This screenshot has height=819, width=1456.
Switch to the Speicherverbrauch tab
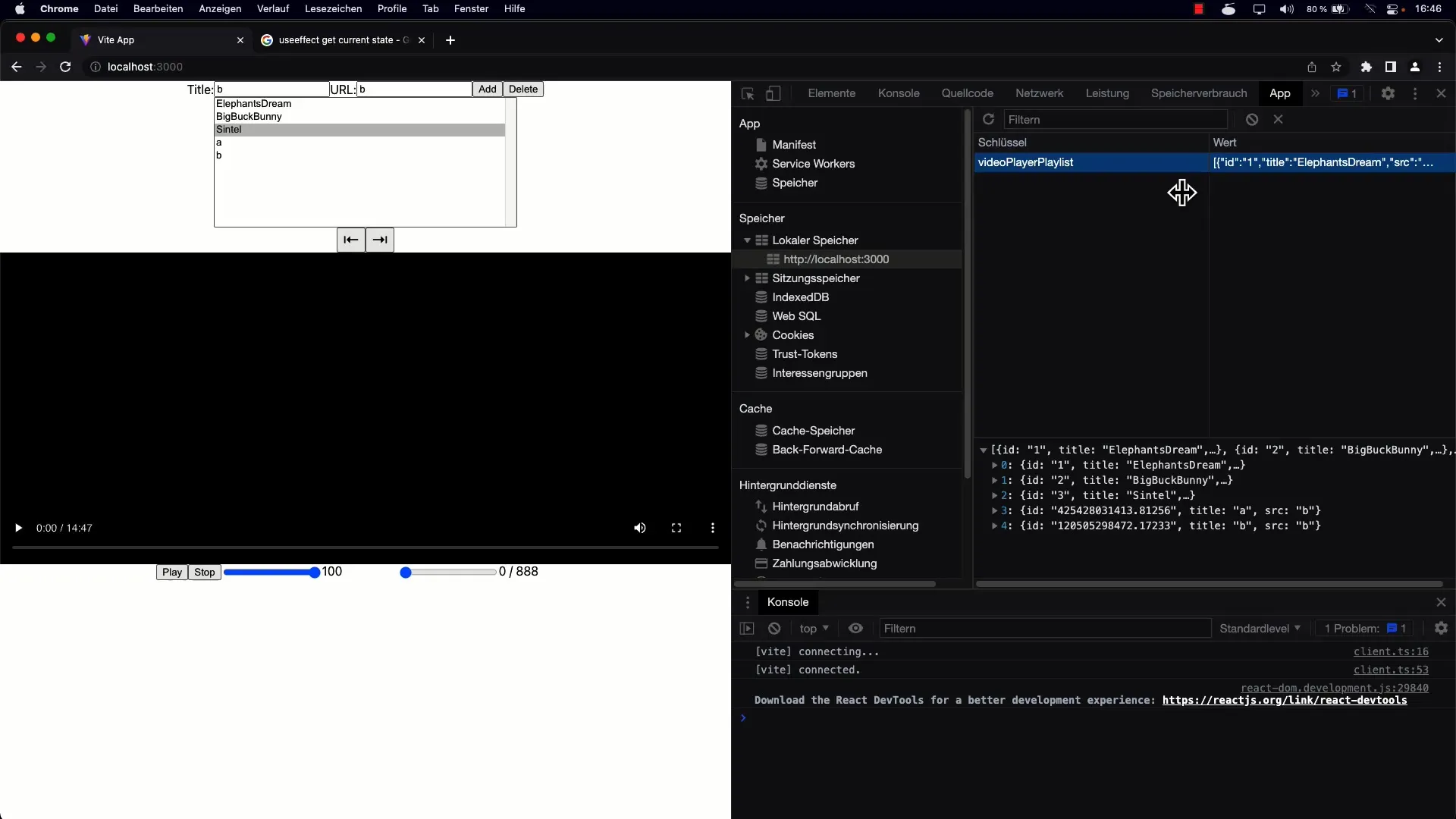[1199, 93]
